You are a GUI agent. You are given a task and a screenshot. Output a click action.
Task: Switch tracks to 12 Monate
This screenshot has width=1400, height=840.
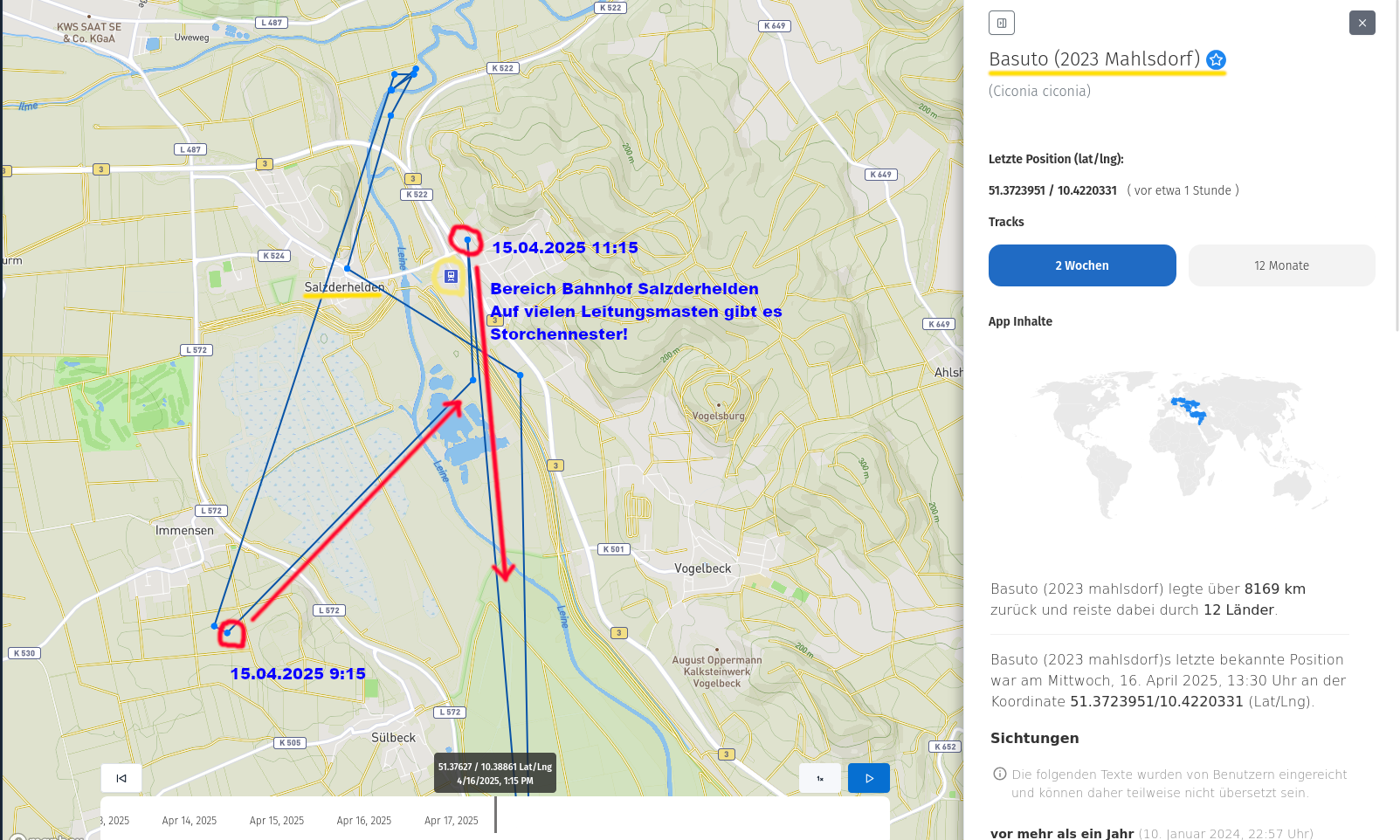[x=1281, y=265]
